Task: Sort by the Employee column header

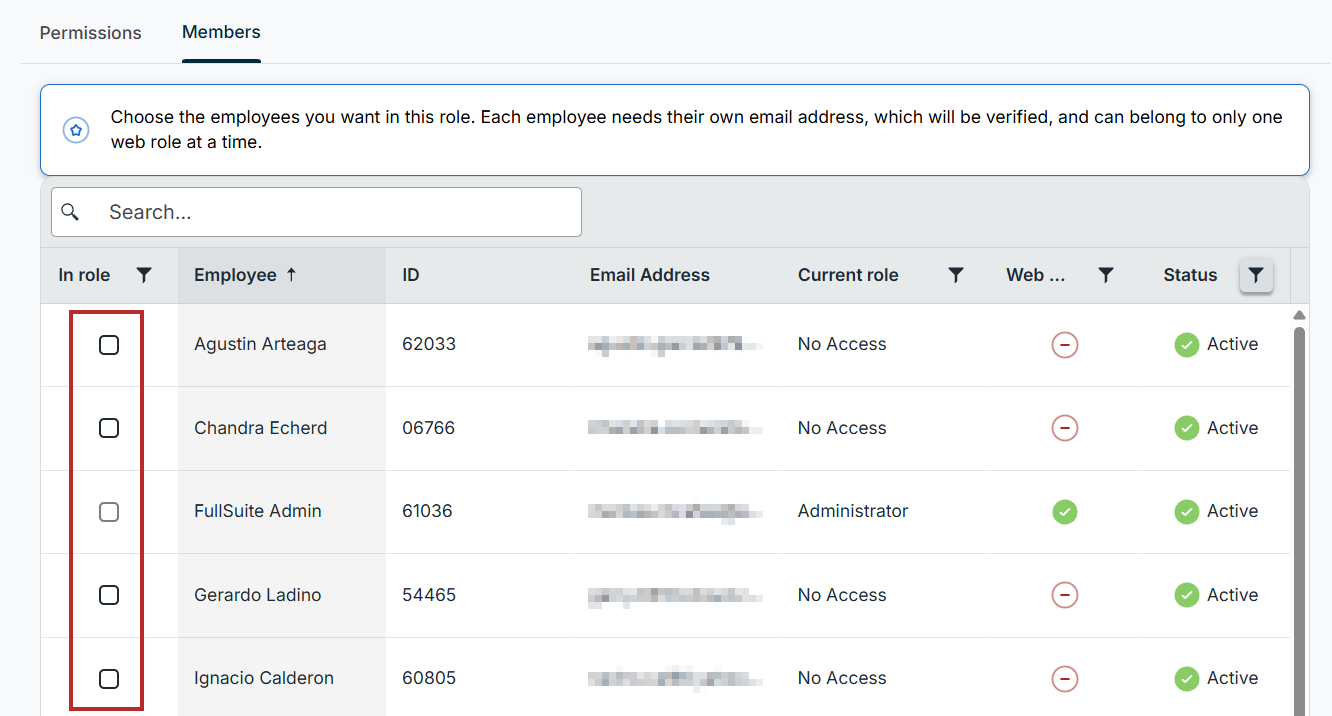Action: point(235,275)
